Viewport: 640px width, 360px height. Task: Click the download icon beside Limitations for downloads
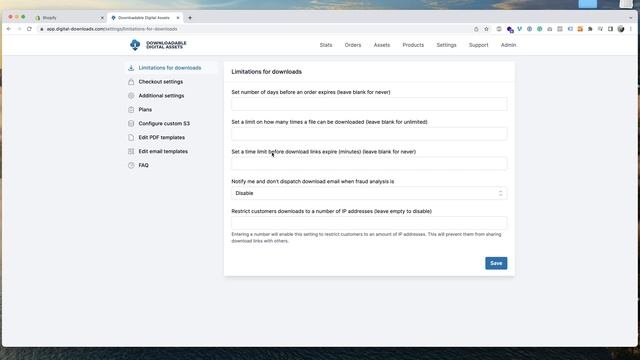[131, 68]
